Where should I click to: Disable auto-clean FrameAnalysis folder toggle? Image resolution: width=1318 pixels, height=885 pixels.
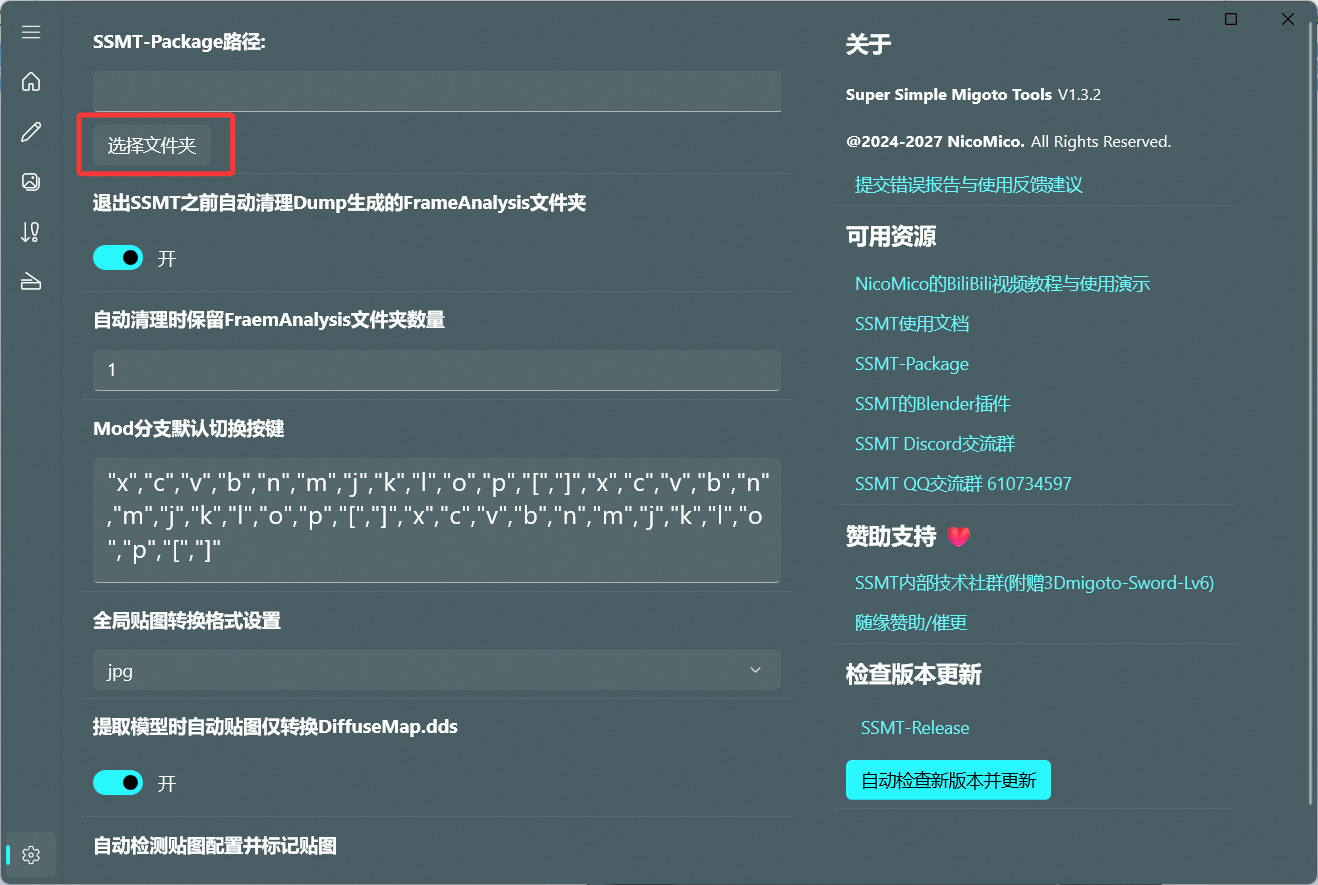point(118,258)
